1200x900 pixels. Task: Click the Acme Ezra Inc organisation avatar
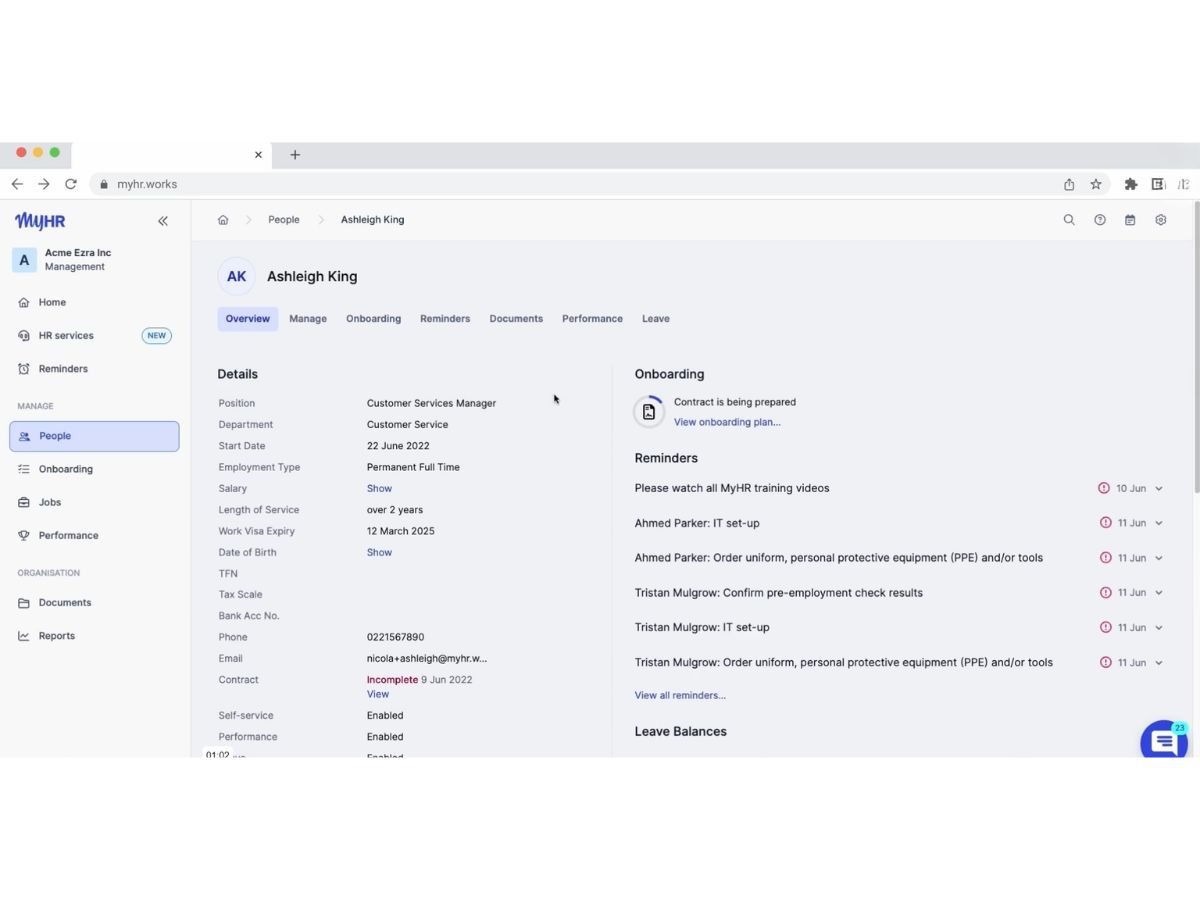click(25, 260)
